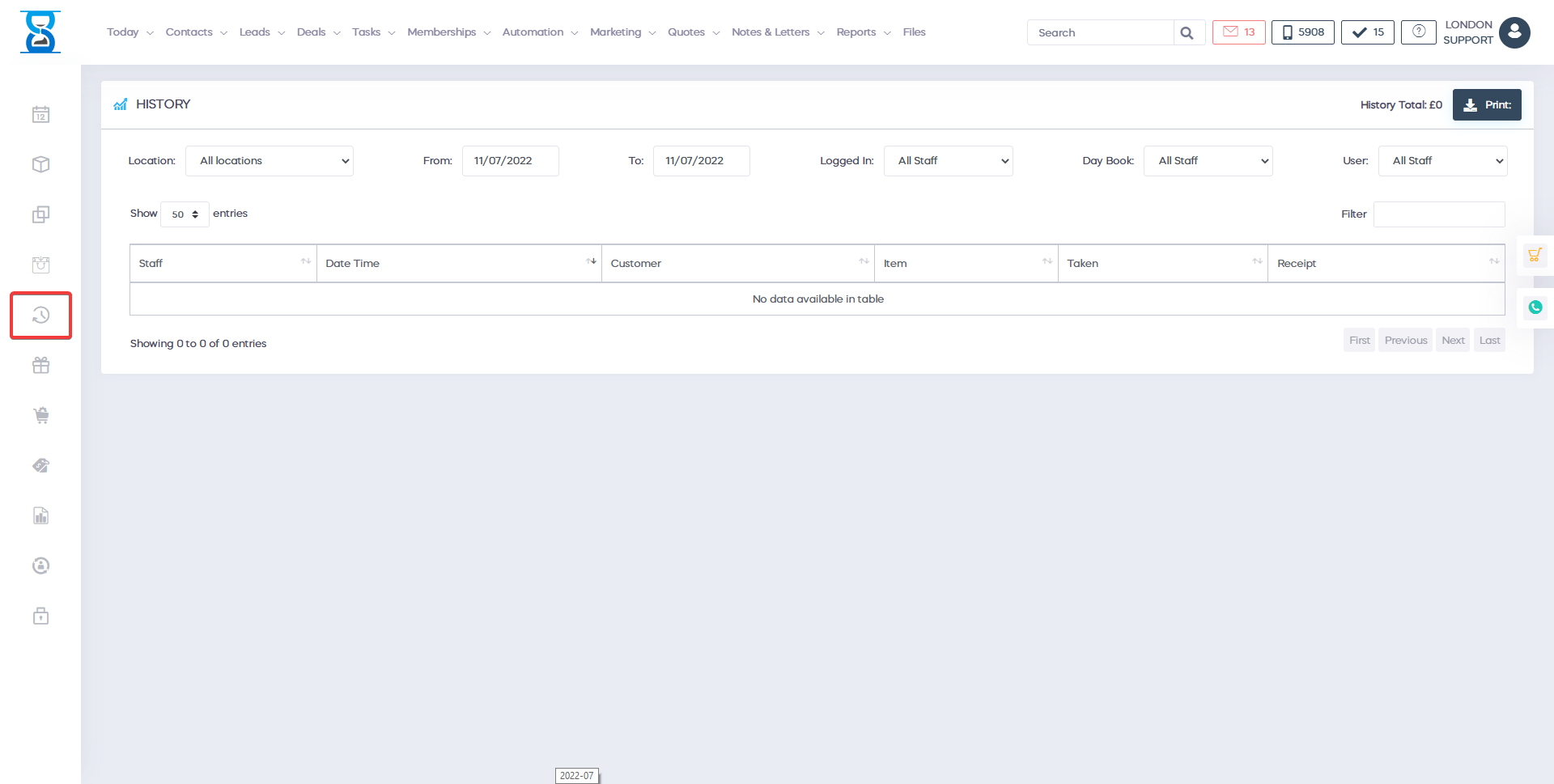Click the lock icon at sidebar bottom
1554x784 pixels.
pyautogui.click(x=40, y=616)
